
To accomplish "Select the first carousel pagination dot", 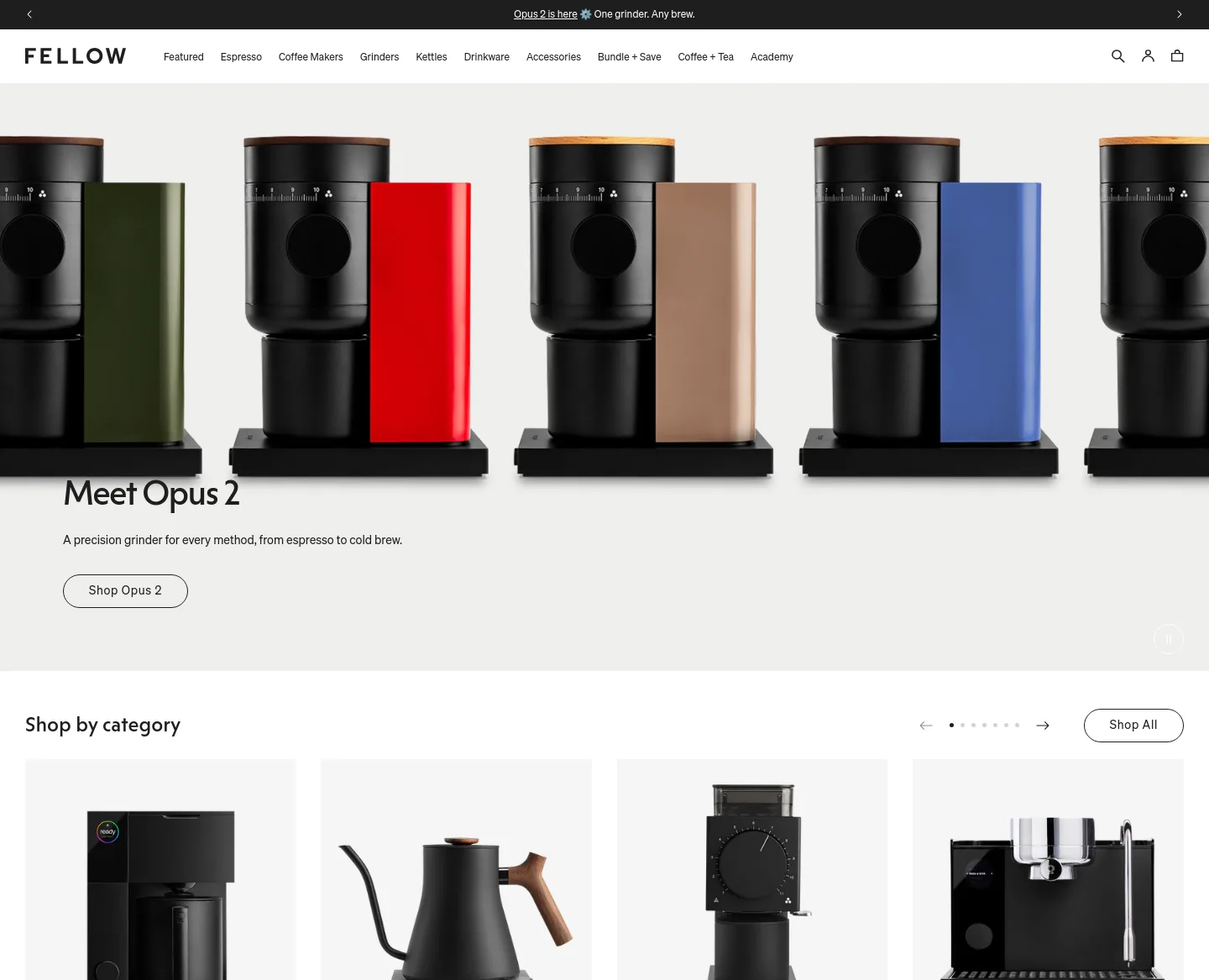I will (951, 725).
